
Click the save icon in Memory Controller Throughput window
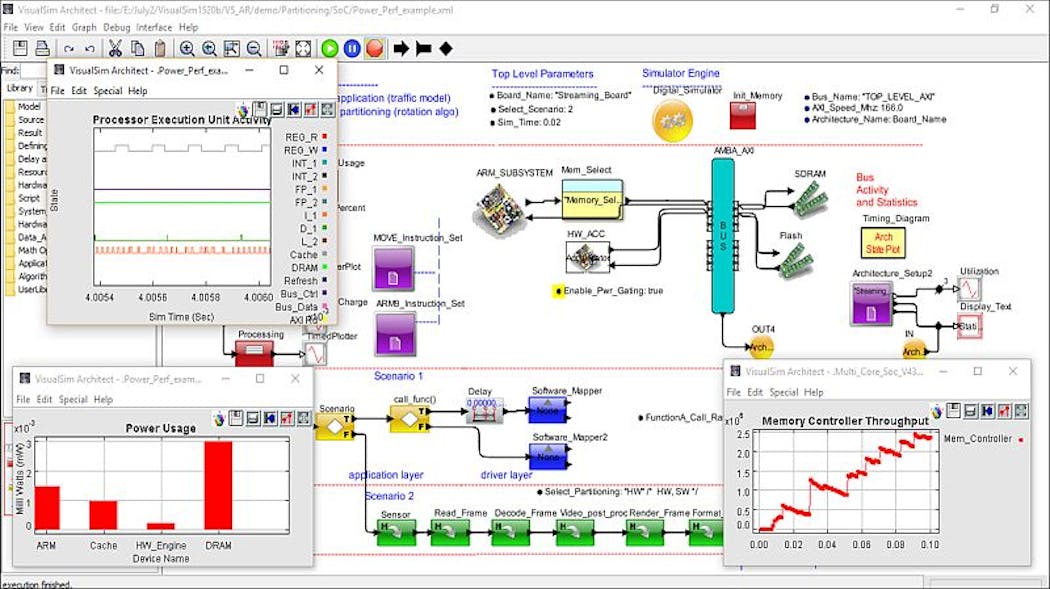953,412
